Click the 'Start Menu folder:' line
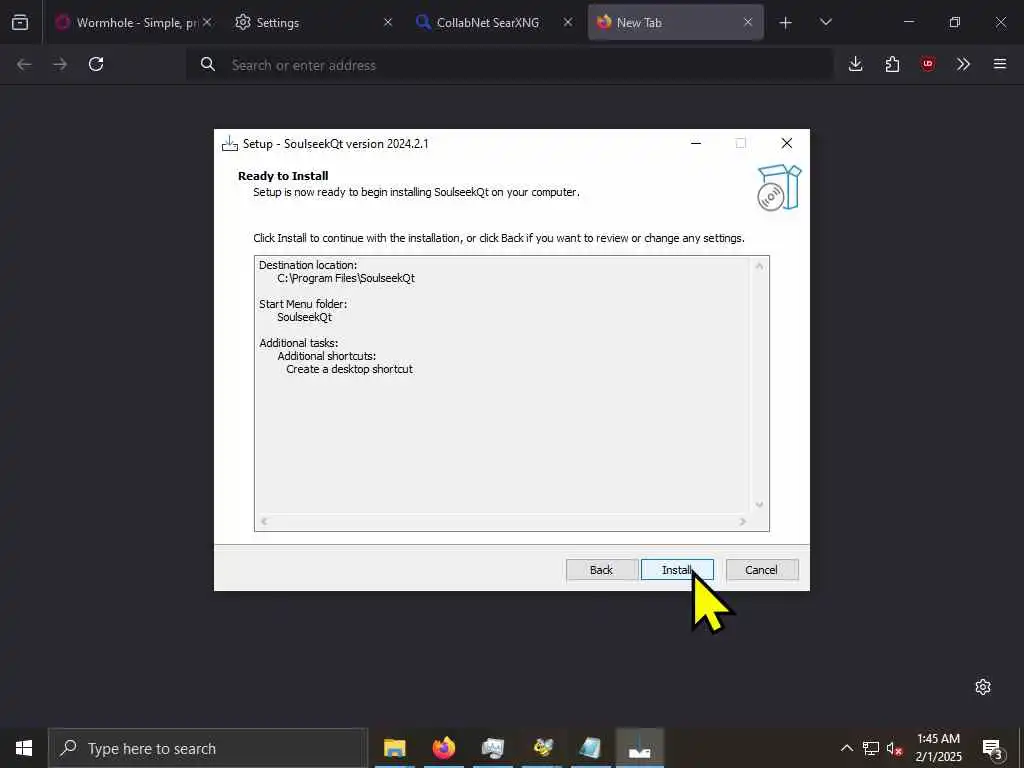Viewport: 1024px width, 768px height. [303, 304]
